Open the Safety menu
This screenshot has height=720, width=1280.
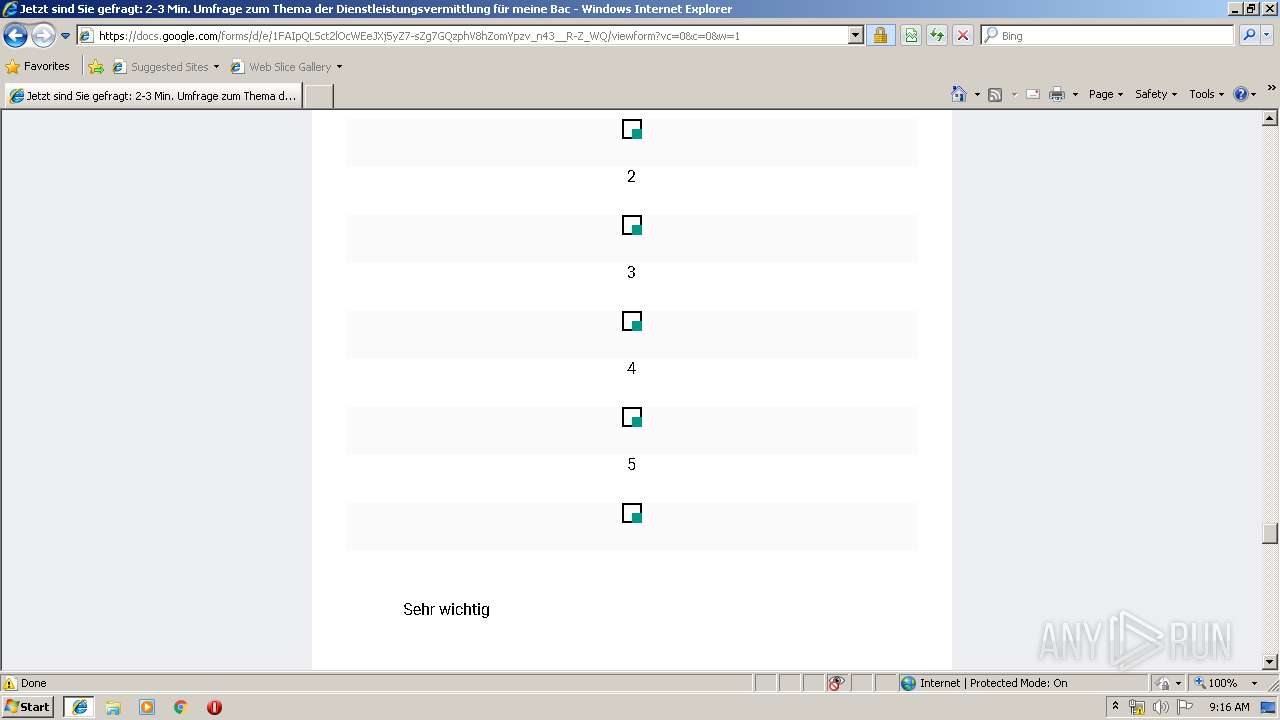coord(1156,94)
